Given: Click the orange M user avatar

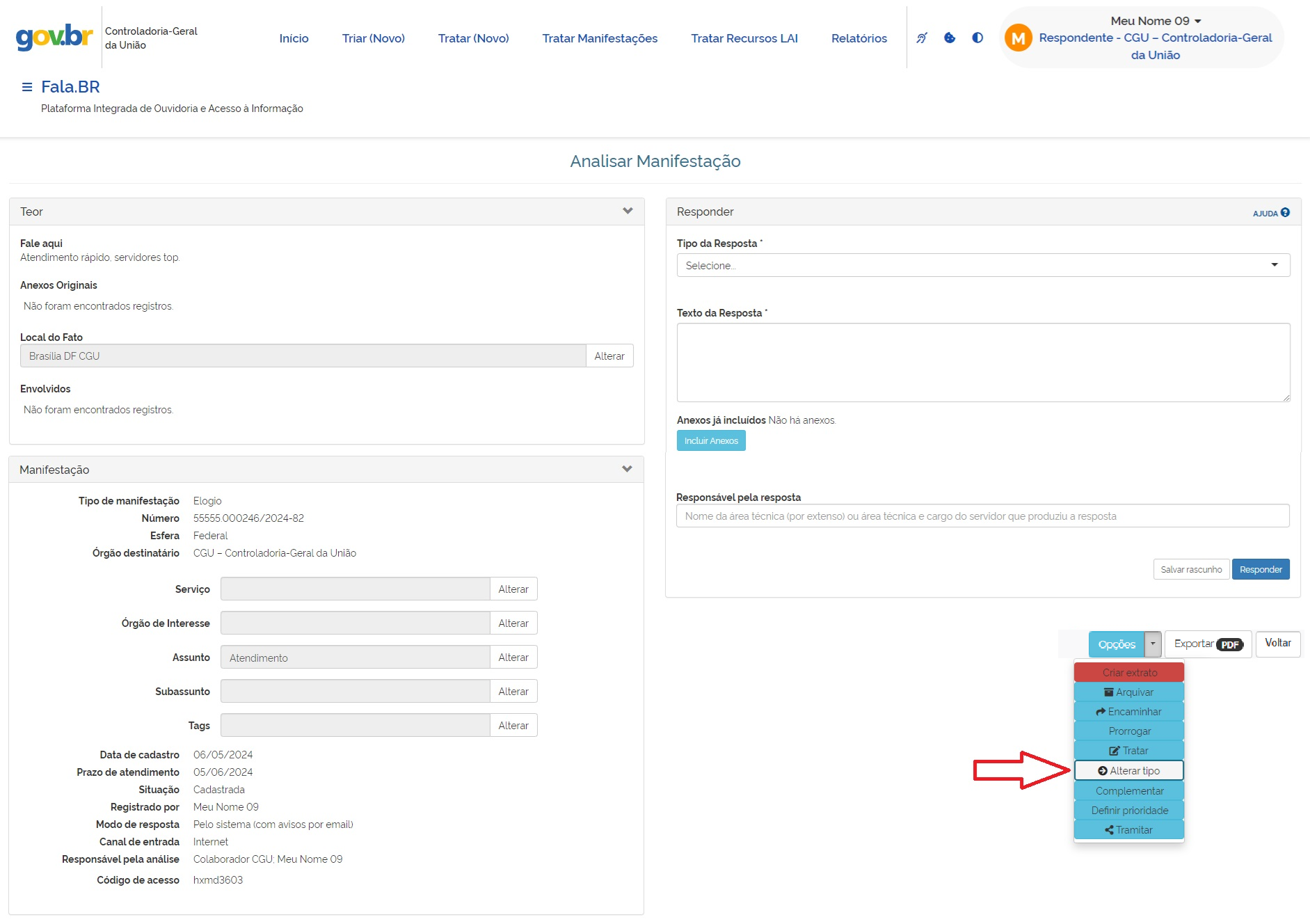Looking at the screenshot, I should 1018,38.
